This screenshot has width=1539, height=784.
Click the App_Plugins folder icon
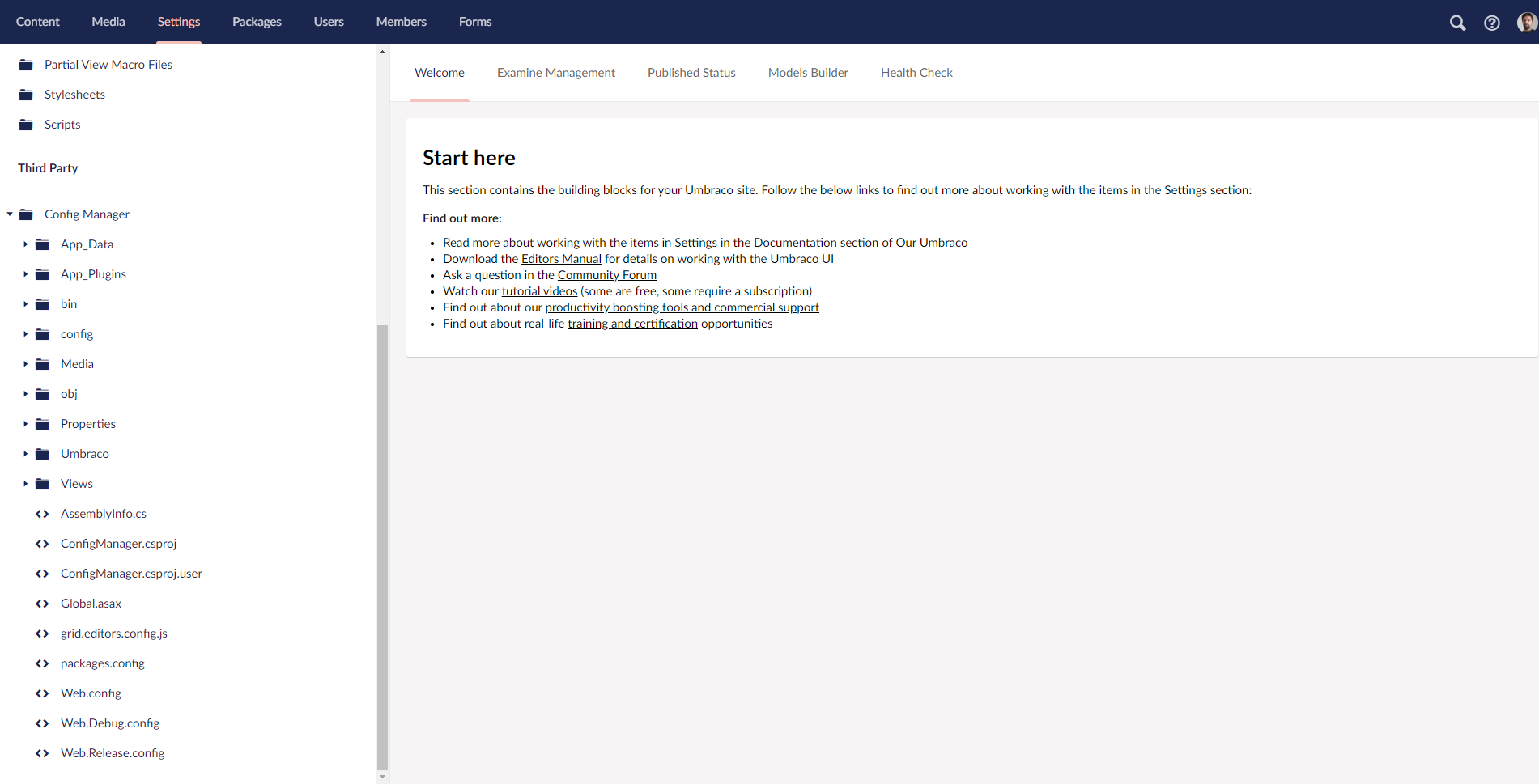(x=42, y=274)
